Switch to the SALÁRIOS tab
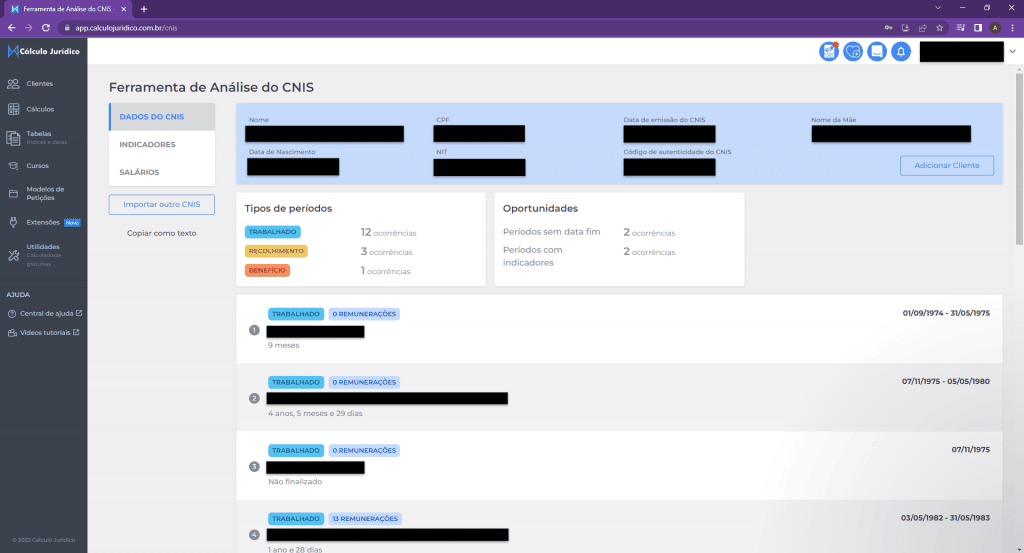The image size is (1024, 553). (x=139, y=172)
